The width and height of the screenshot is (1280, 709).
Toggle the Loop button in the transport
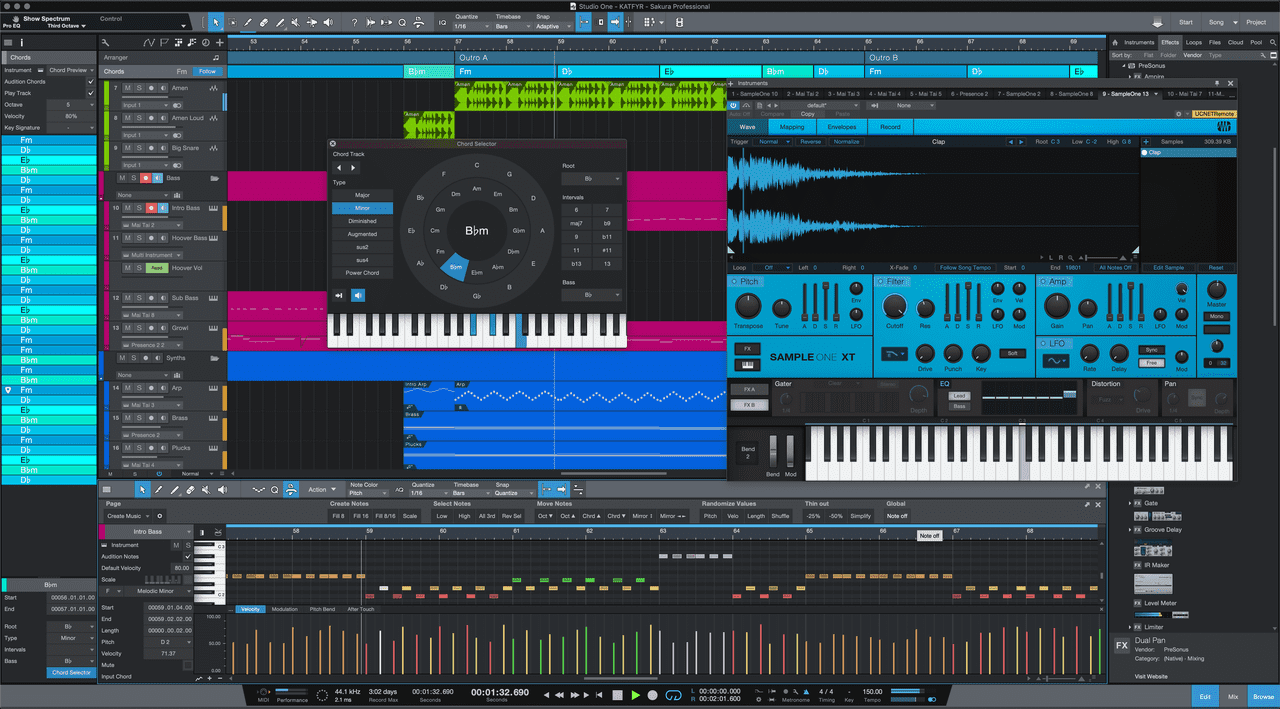673,695
